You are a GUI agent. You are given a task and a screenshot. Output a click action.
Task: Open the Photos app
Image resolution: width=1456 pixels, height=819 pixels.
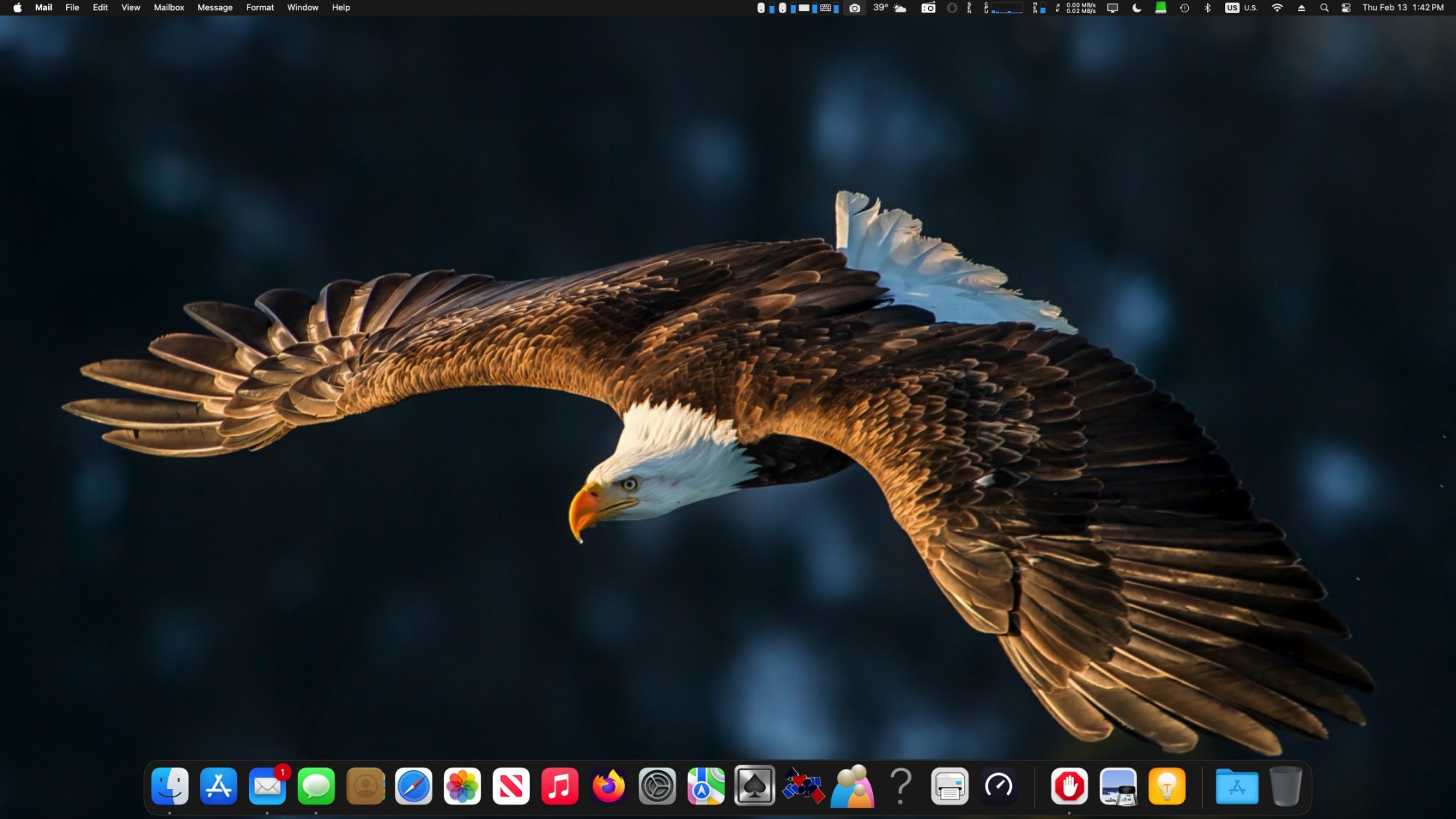462,786
